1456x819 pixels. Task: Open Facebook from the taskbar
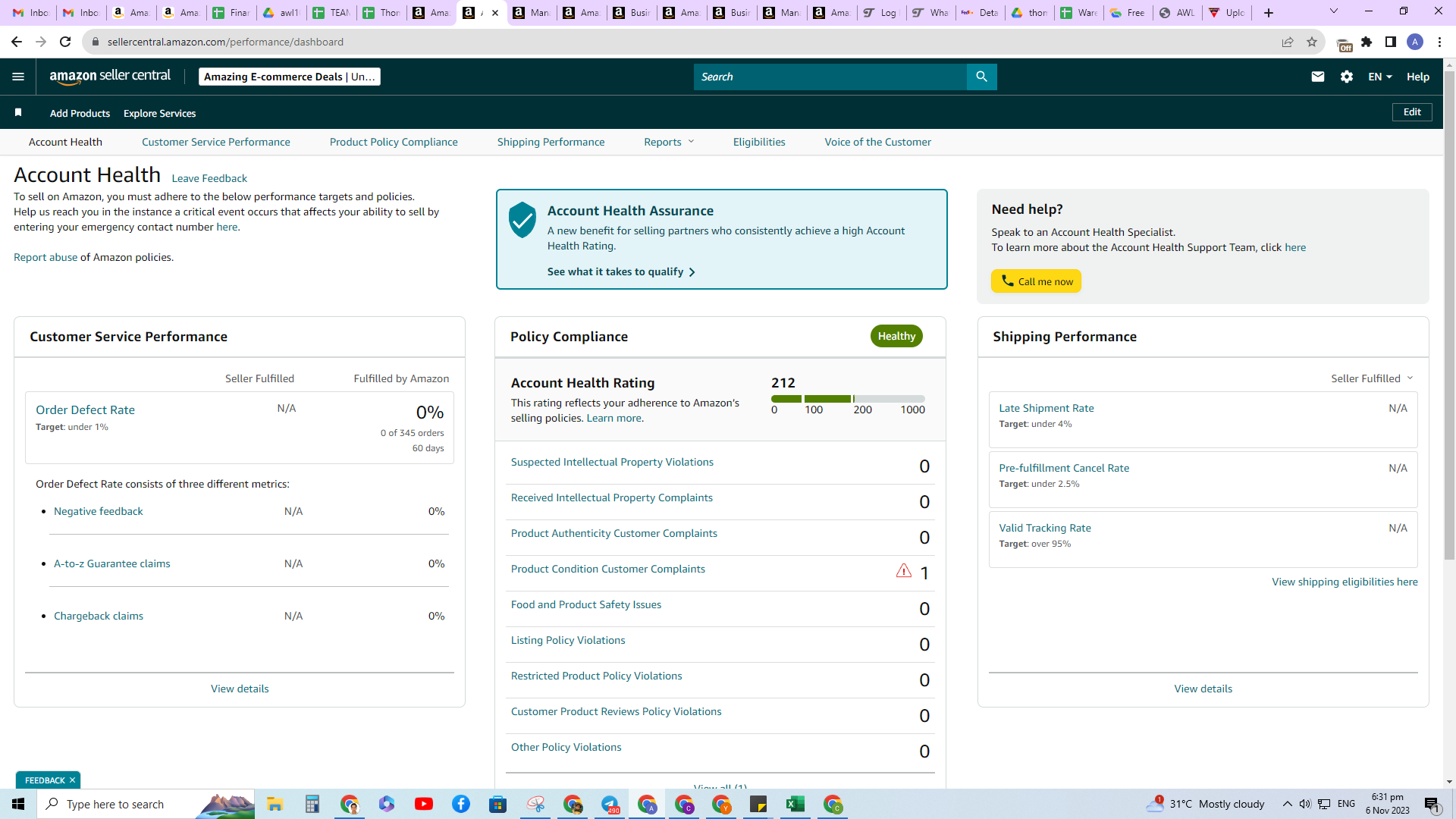pyautogui.click(x=461, y=804)
